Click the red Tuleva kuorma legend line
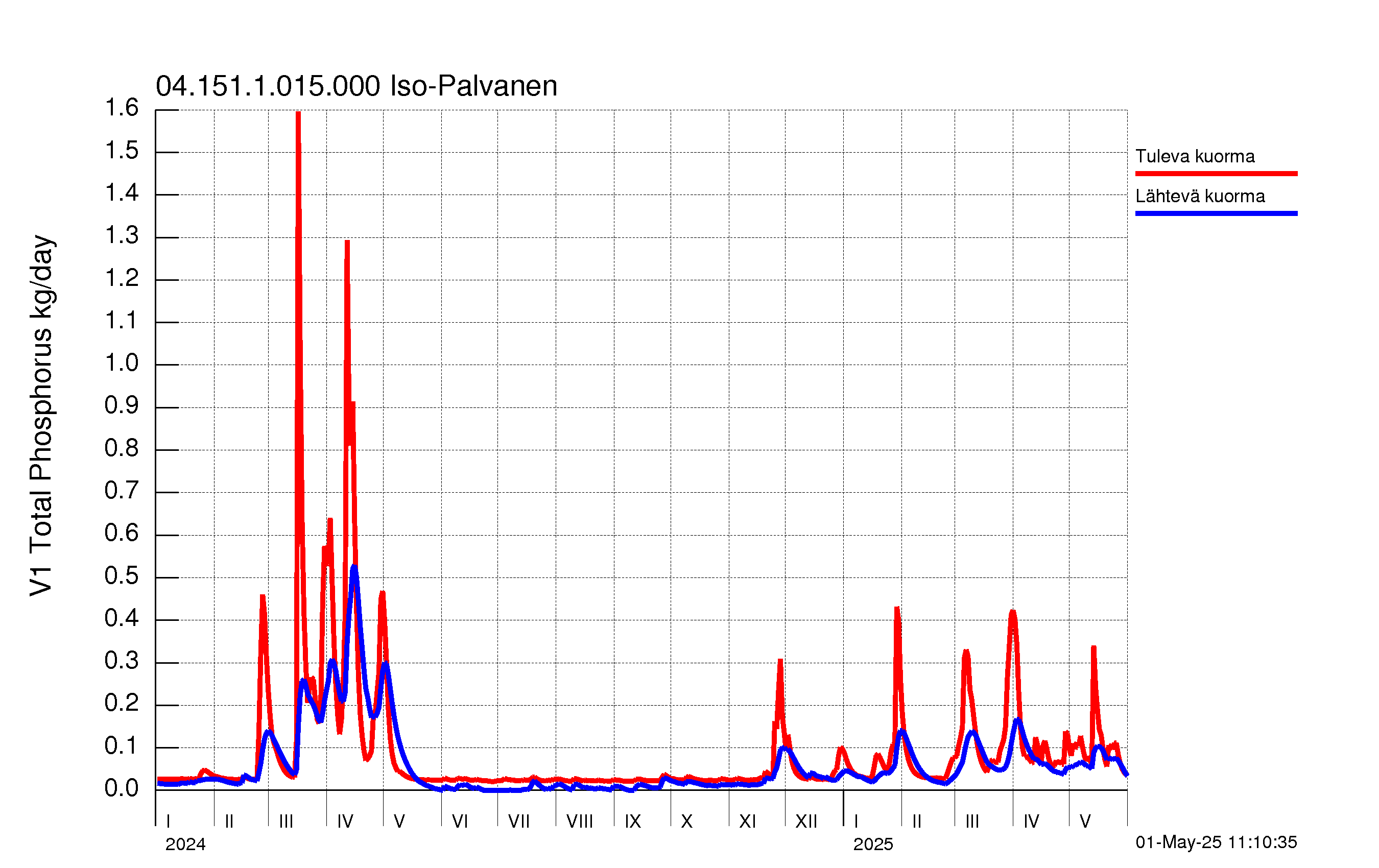 1216,174
